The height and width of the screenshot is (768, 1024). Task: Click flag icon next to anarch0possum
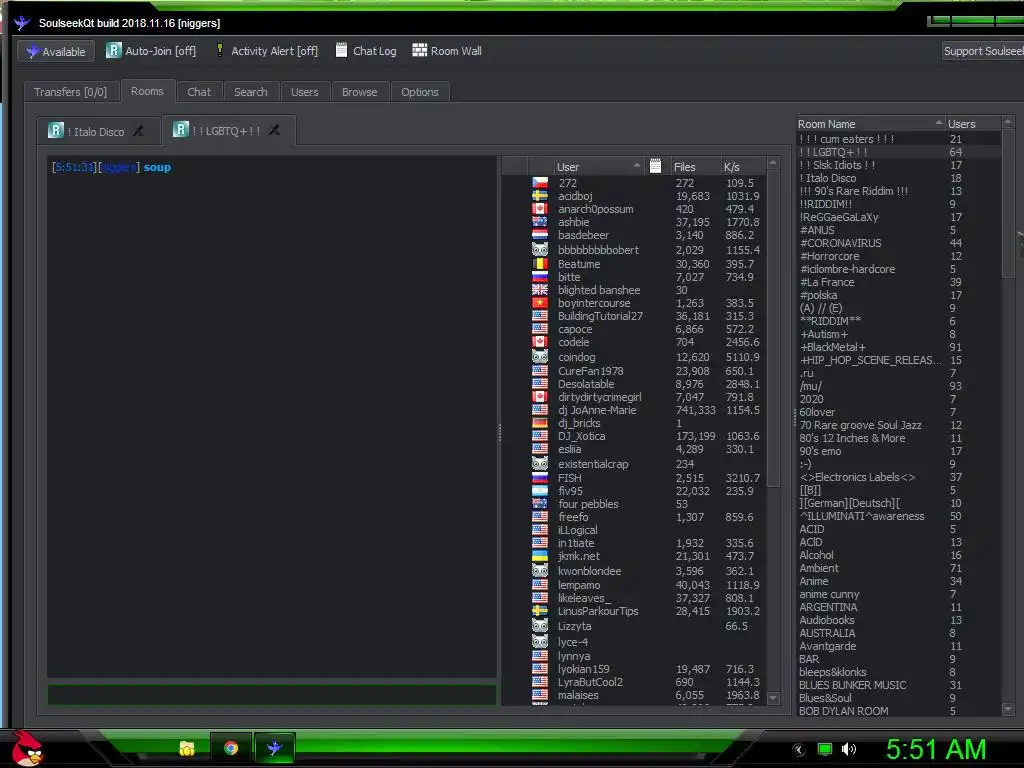point(540,209)
